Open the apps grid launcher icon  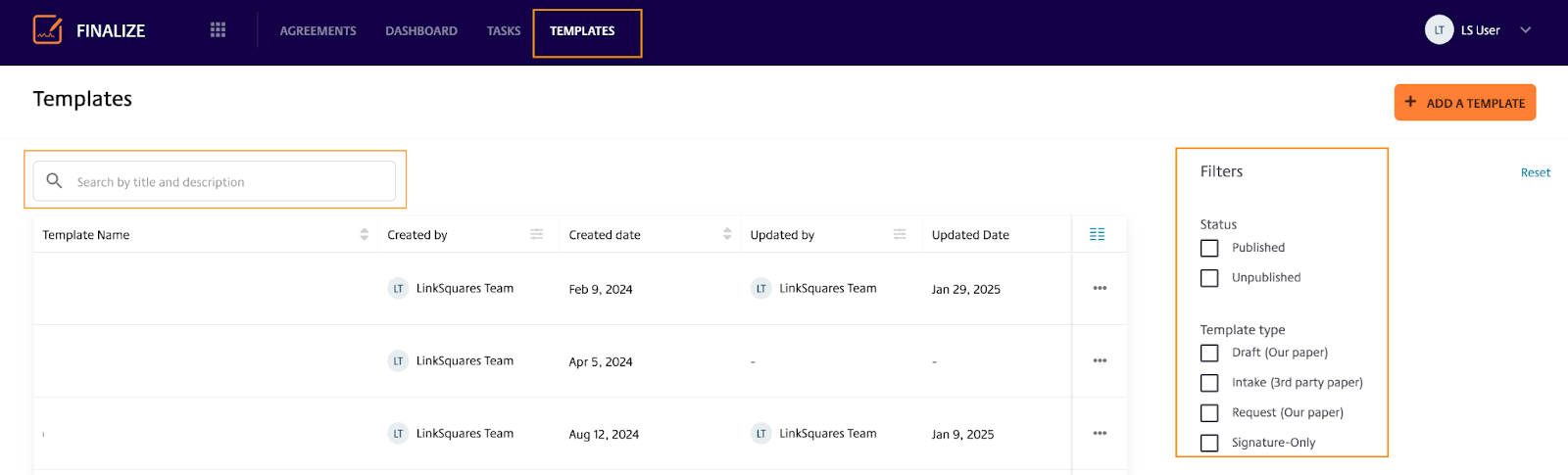tap(218, 30)
